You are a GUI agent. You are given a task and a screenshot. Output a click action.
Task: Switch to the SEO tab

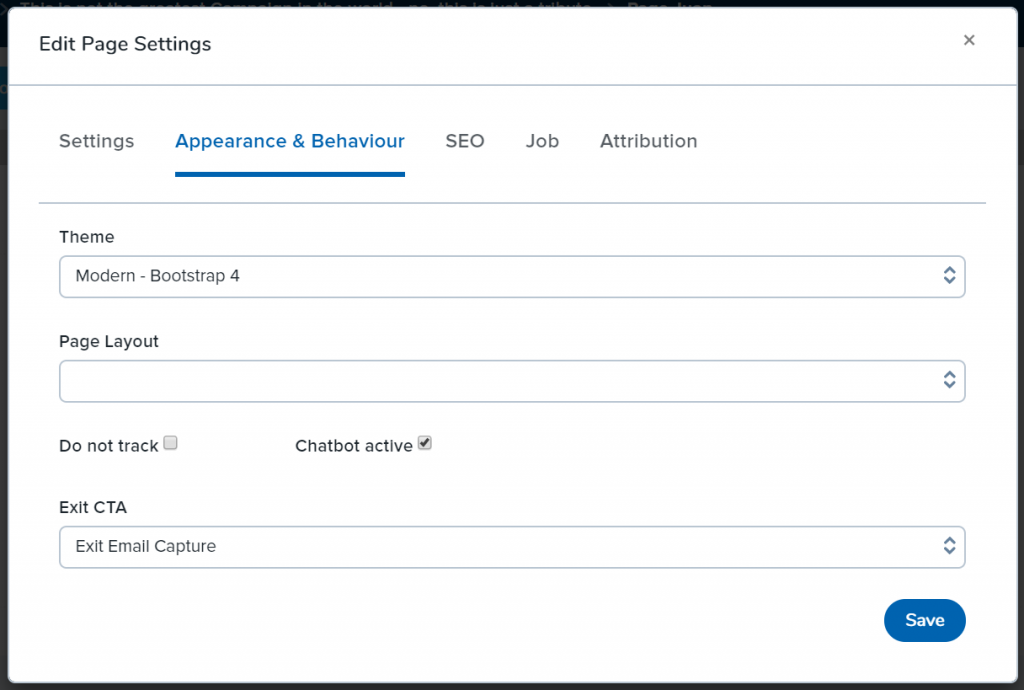[x=465, y=141]
